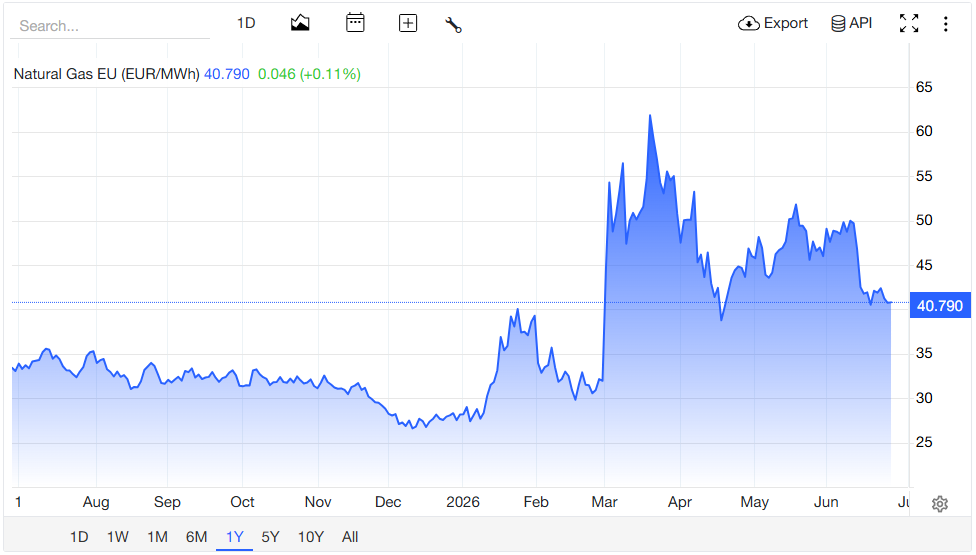Show the 10Y time range

coord(311,536)
